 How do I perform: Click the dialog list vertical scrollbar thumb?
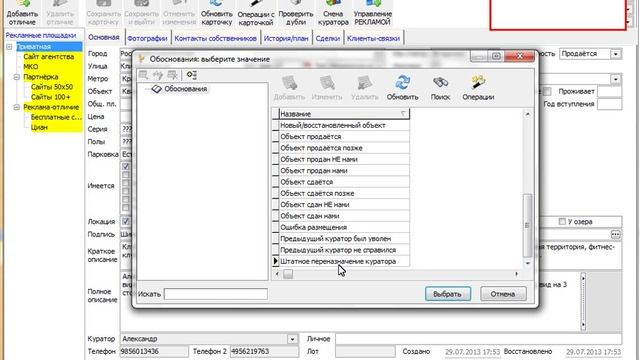pyautogui.click(x=527, y=225)
